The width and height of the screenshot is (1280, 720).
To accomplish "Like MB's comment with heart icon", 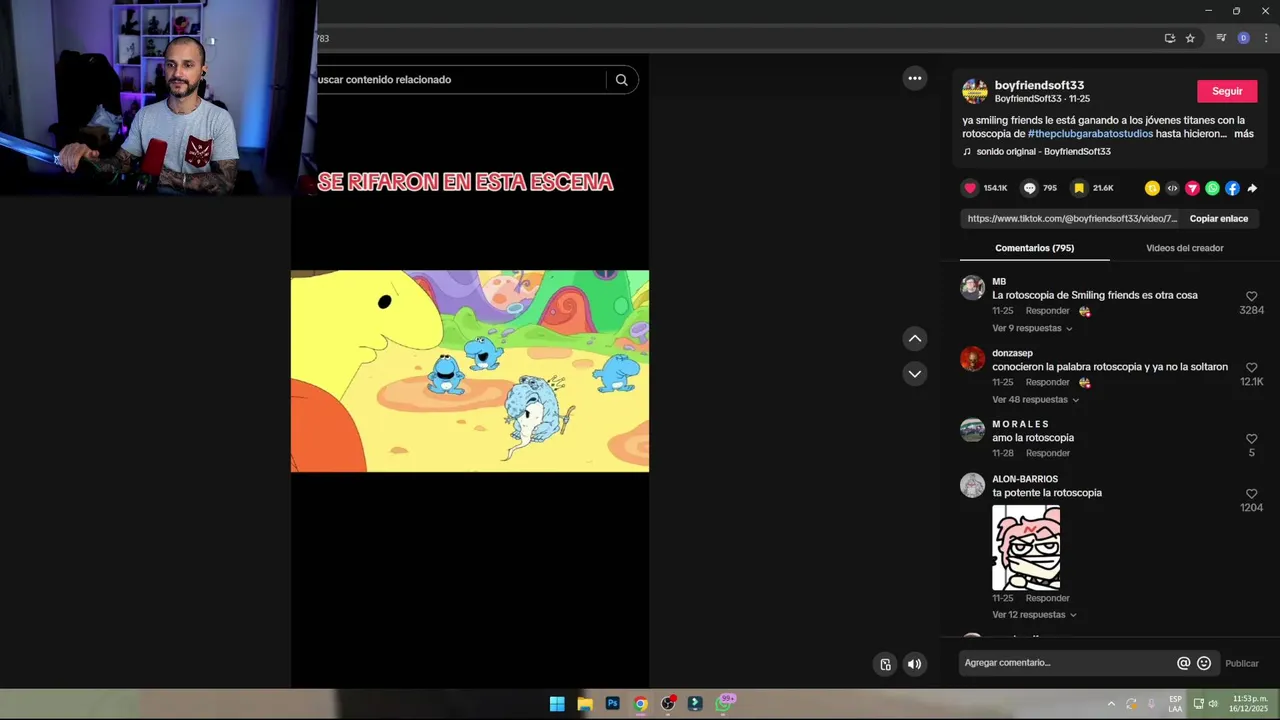I will tap(1251, 296).
